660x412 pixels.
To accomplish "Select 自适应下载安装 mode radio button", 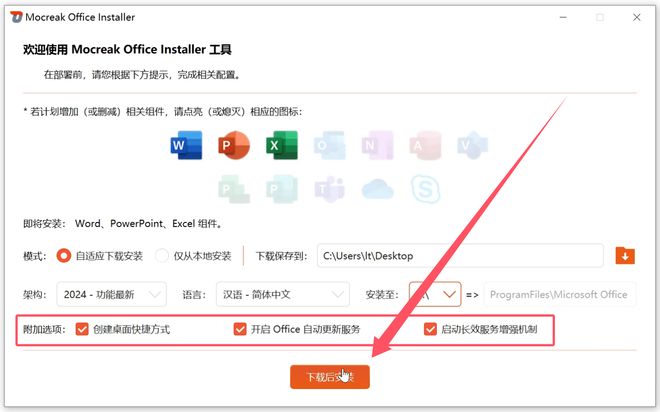I will (x=64, y=255).
